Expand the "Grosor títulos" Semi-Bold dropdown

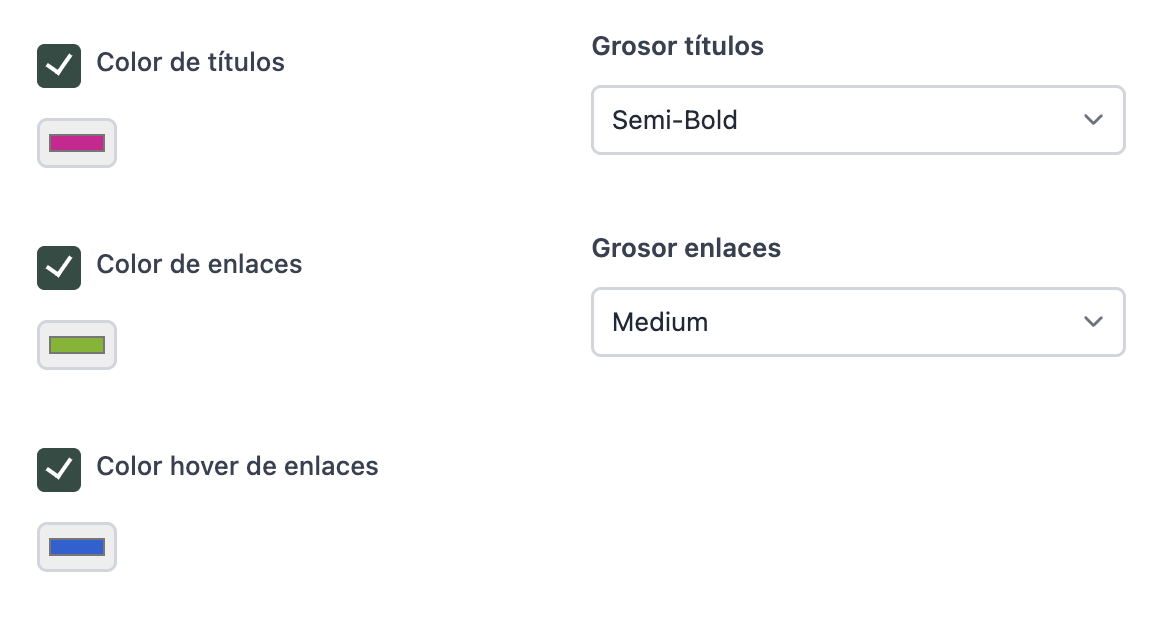(x=858, y=120)
